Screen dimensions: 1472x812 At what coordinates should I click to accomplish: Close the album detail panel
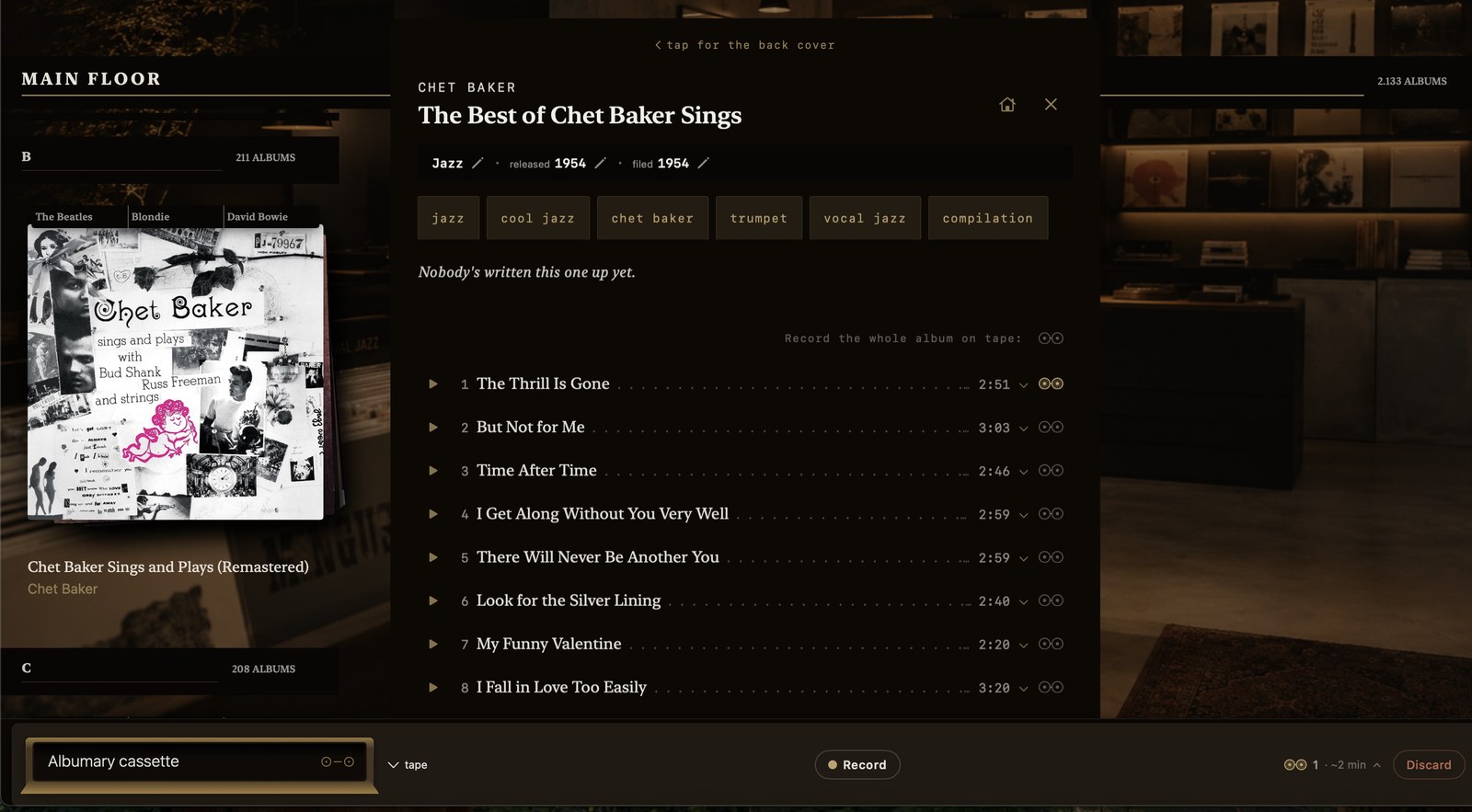(1051, 104)
